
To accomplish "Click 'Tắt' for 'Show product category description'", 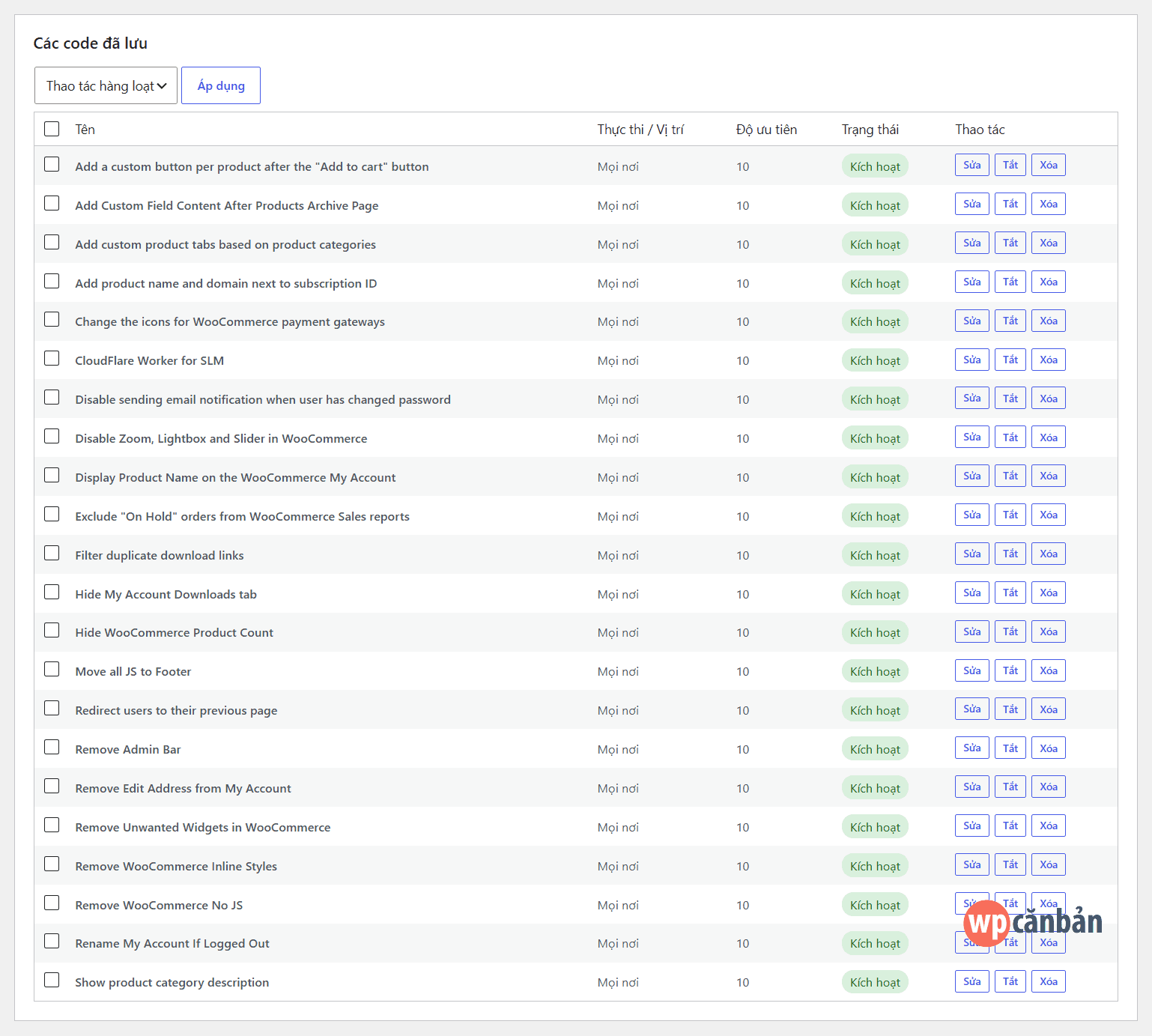I will point(1010,981).
